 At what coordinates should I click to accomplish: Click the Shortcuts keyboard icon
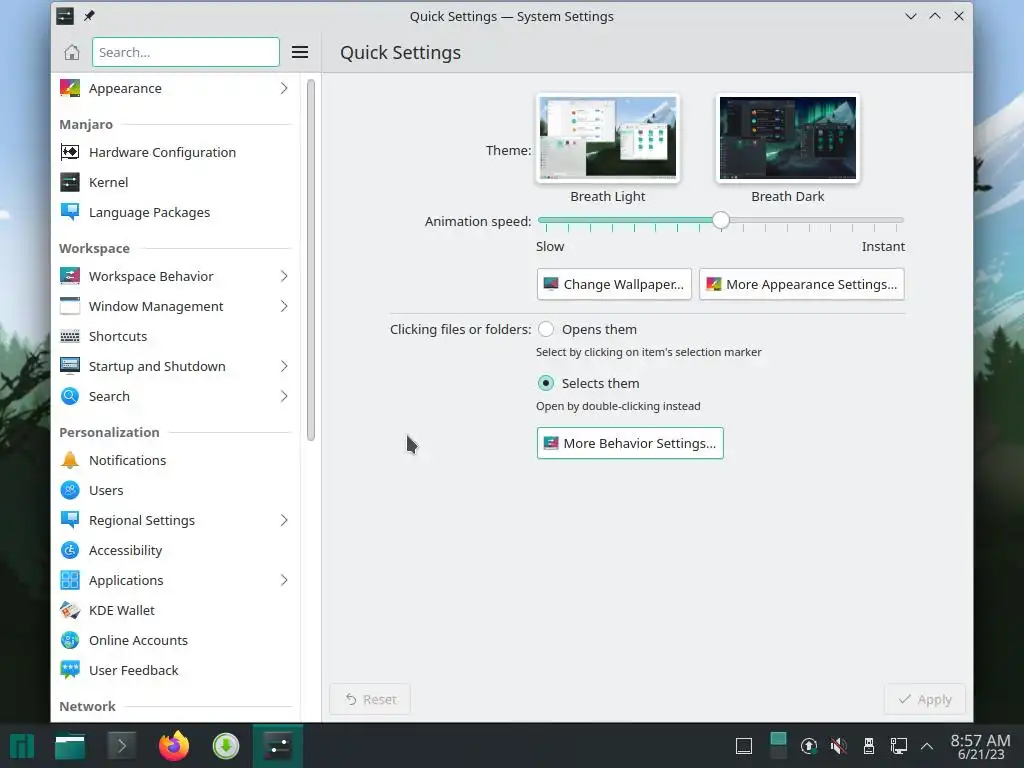[70, 336]
